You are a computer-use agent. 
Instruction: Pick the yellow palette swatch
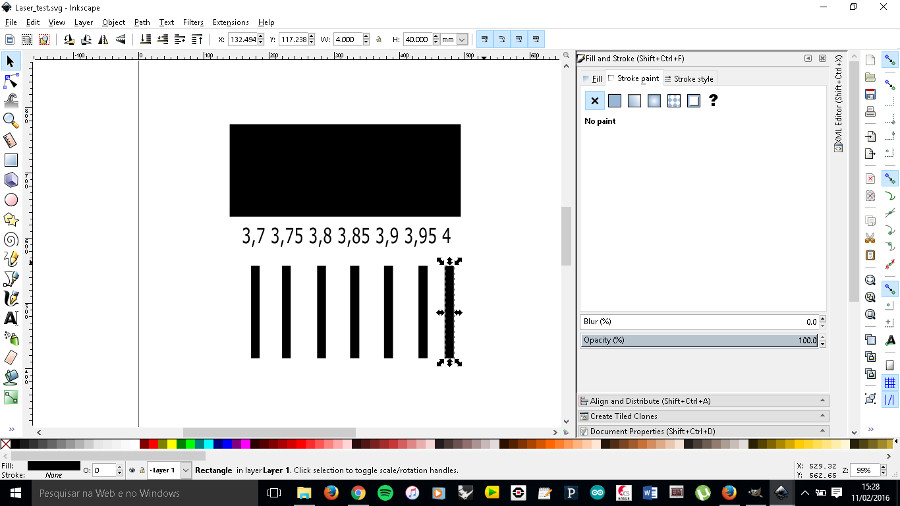coord(172,444)
